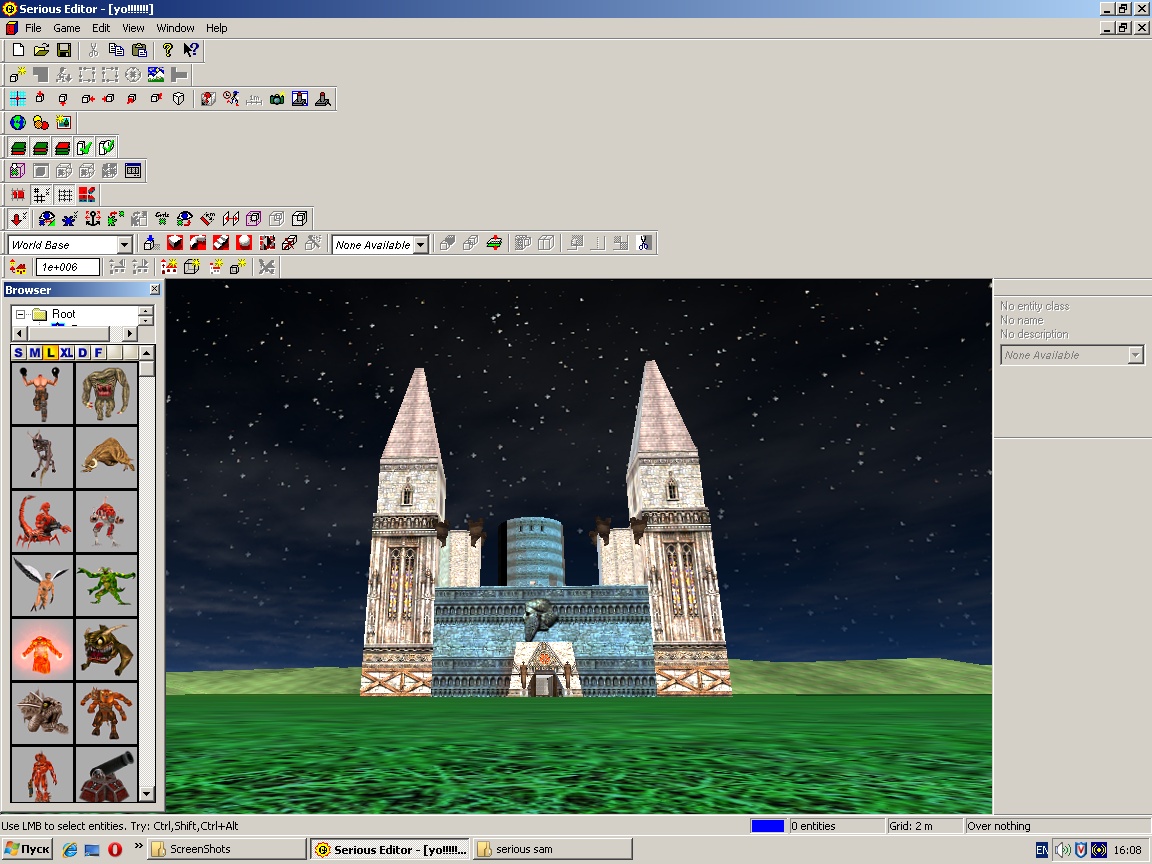Viewport: 1152px width, 864px height.
Task: Click the Пуск Start button
Action: point(27,849)
